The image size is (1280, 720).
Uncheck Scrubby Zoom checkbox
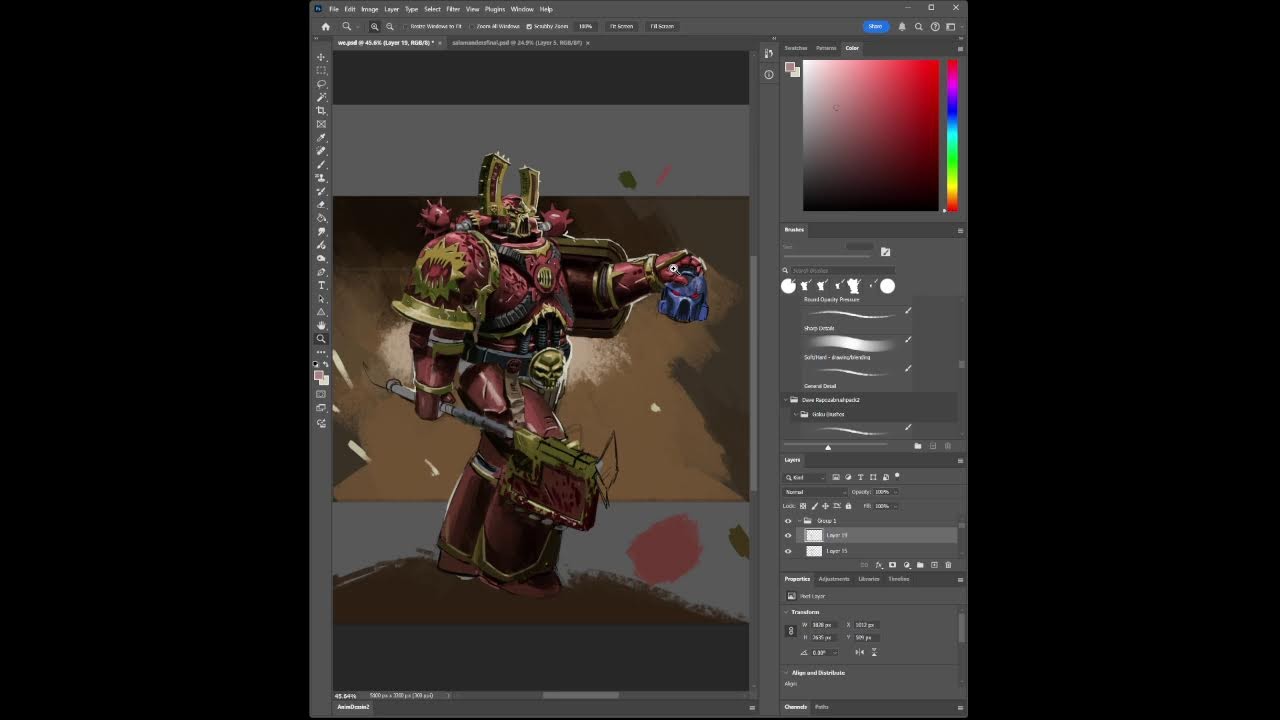529,27
